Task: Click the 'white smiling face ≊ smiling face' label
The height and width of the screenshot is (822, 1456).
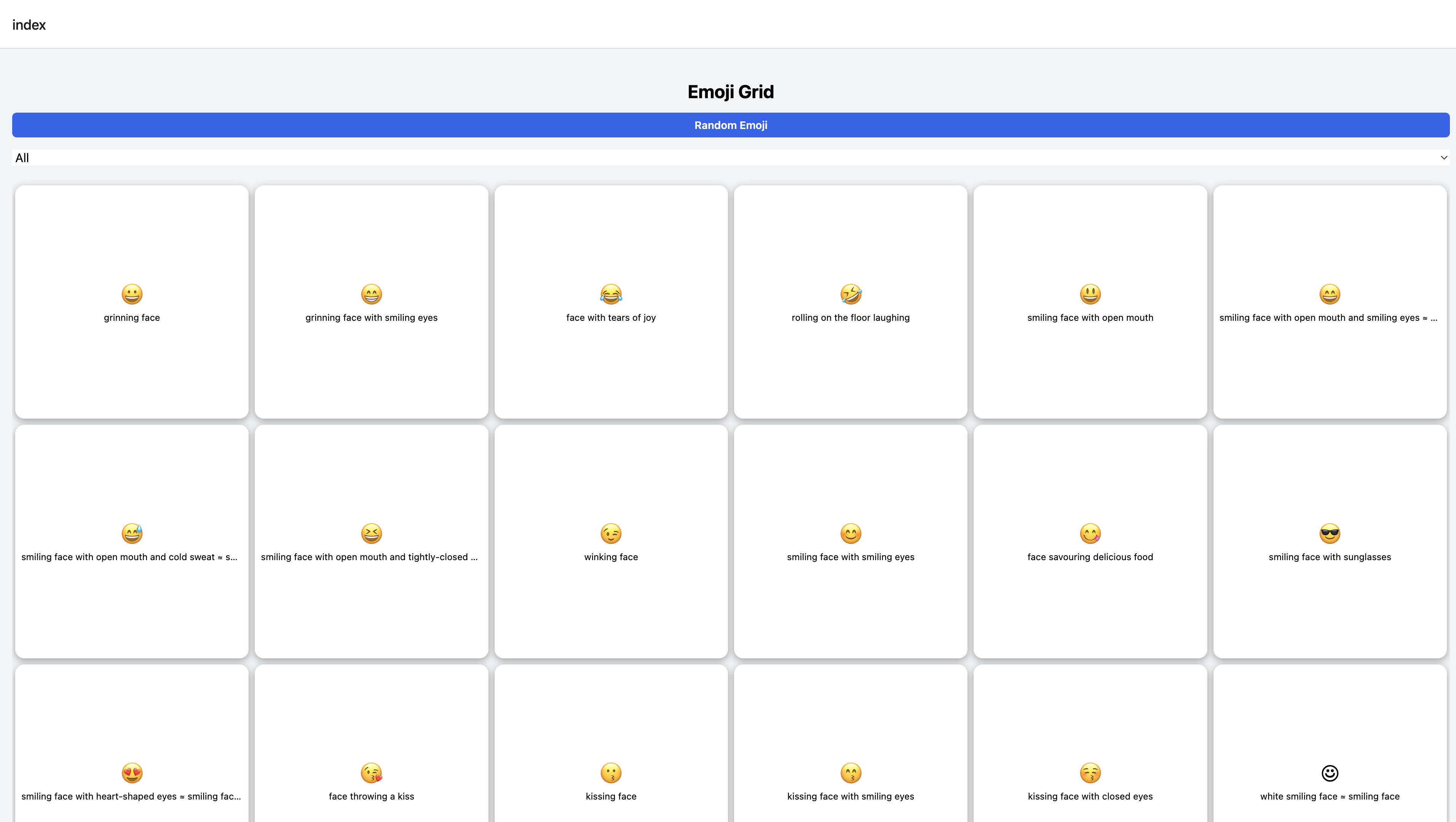Action: tap(1330, 797)
